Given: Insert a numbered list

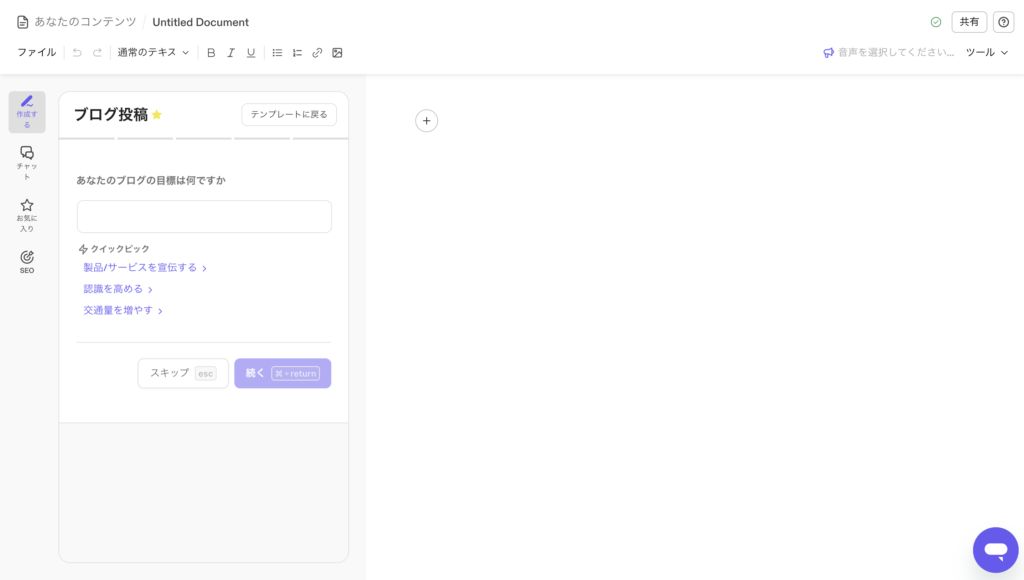Looking at the screenshot, I should 297,53.
